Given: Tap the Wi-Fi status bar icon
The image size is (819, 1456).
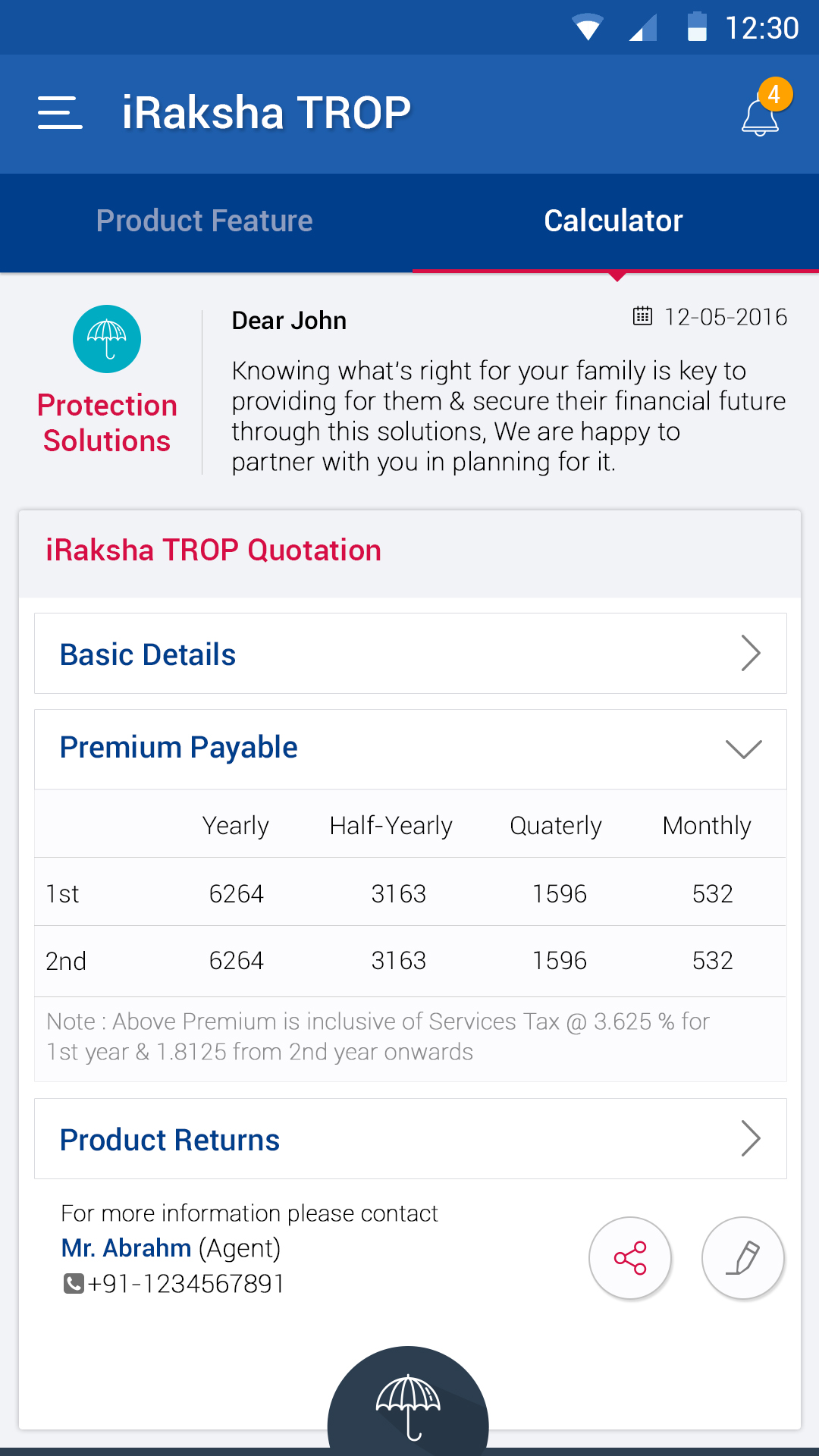Looking at the screenshot, I should (588, 28).
